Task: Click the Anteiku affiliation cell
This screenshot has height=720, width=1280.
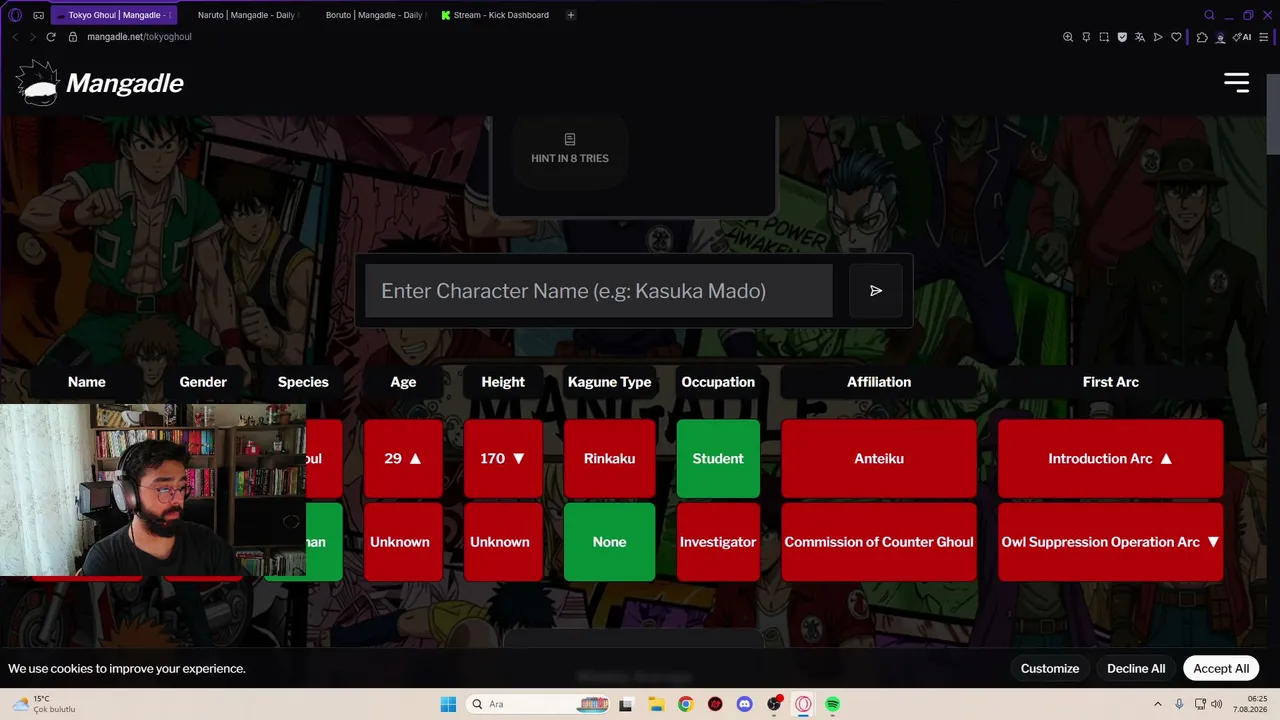Action: 879,459
